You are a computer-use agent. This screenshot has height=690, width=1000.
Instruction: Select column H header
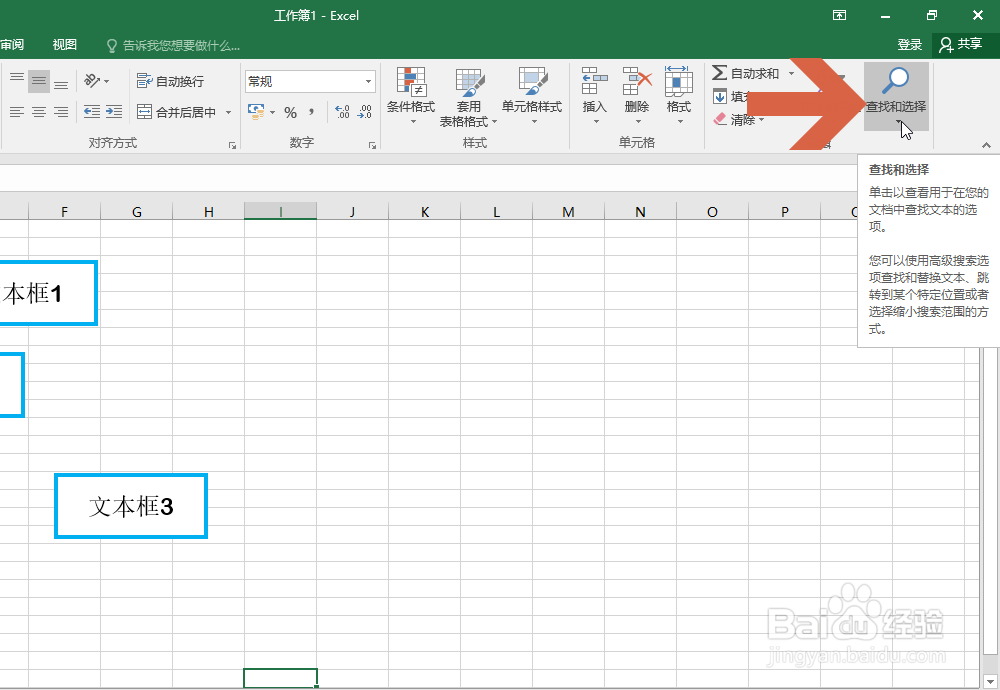(209, 212)
